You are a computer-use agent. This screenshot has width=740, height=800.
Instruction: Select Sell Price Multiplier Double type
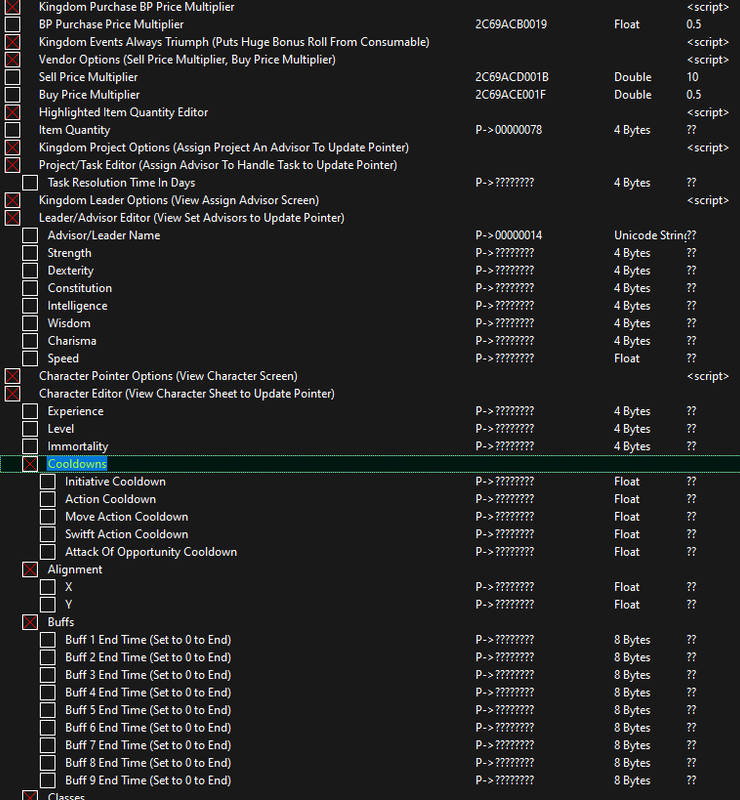click(633, 77)
